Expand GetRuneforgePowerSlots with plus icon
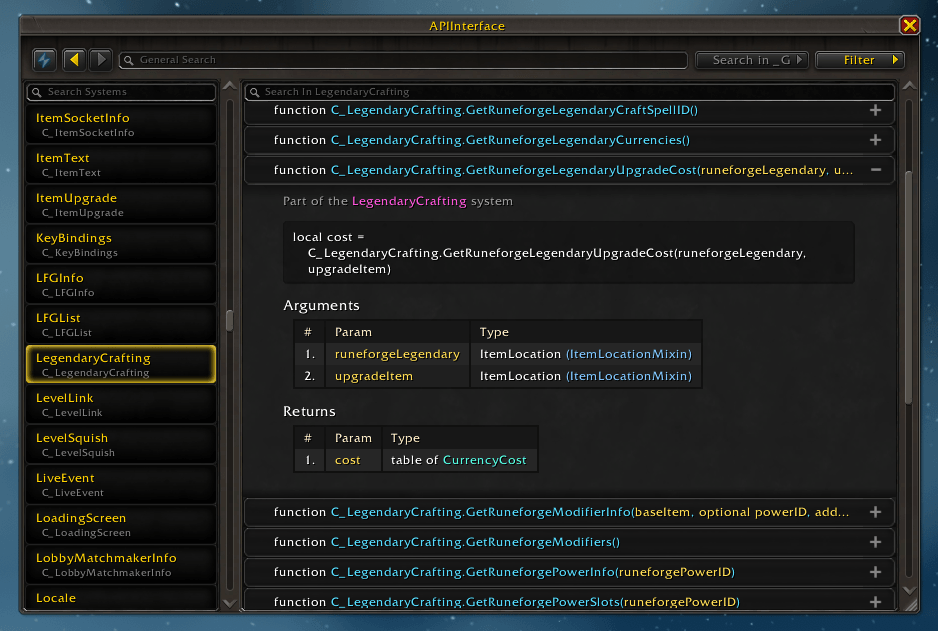The width and height of the screenshot is (938, 631). pos(875,602)
